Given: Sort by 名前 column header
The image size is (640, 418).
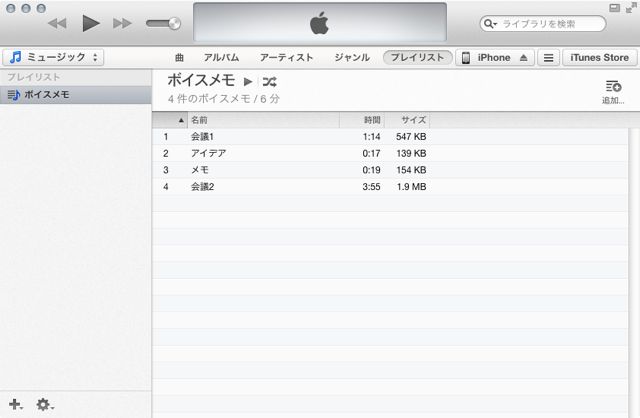Looking at the screenshot, I should tap(264, 120).
